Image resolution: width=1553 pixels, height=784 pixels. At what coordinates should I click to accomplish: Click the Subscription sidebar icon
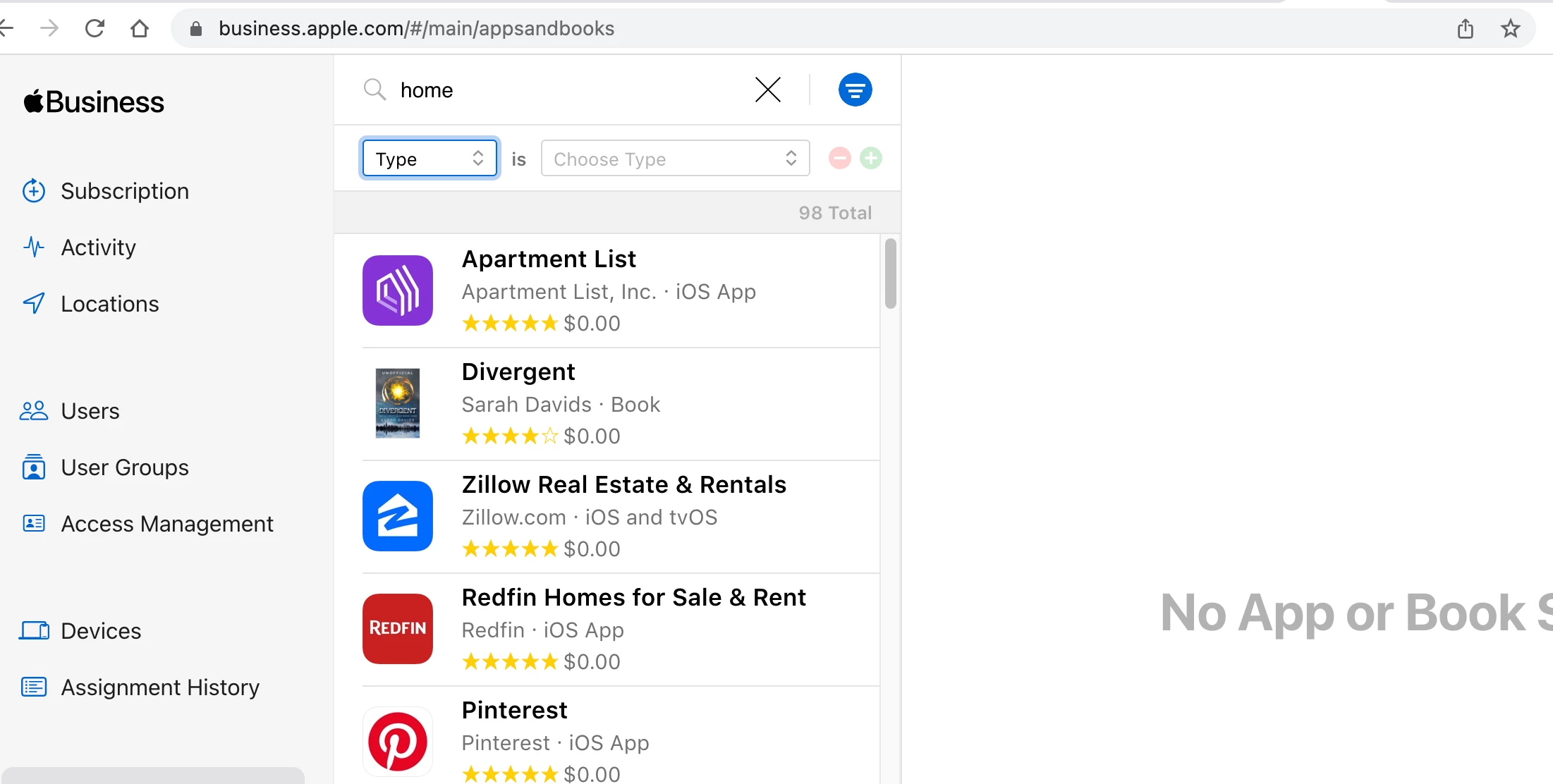tap(34, 191)
